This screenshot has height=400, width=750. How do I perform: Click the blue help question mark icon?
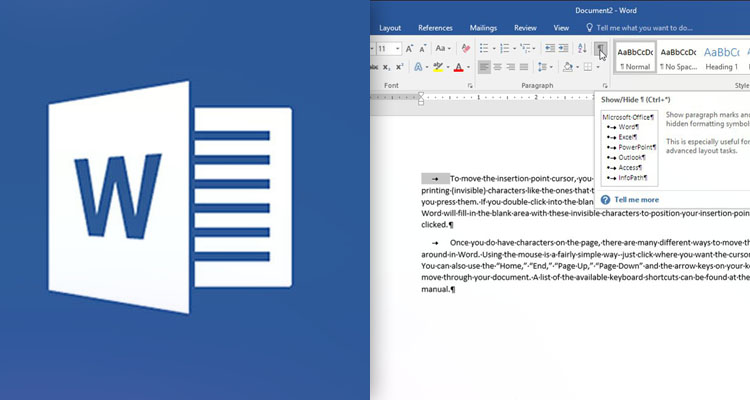[x=605, y=200]
